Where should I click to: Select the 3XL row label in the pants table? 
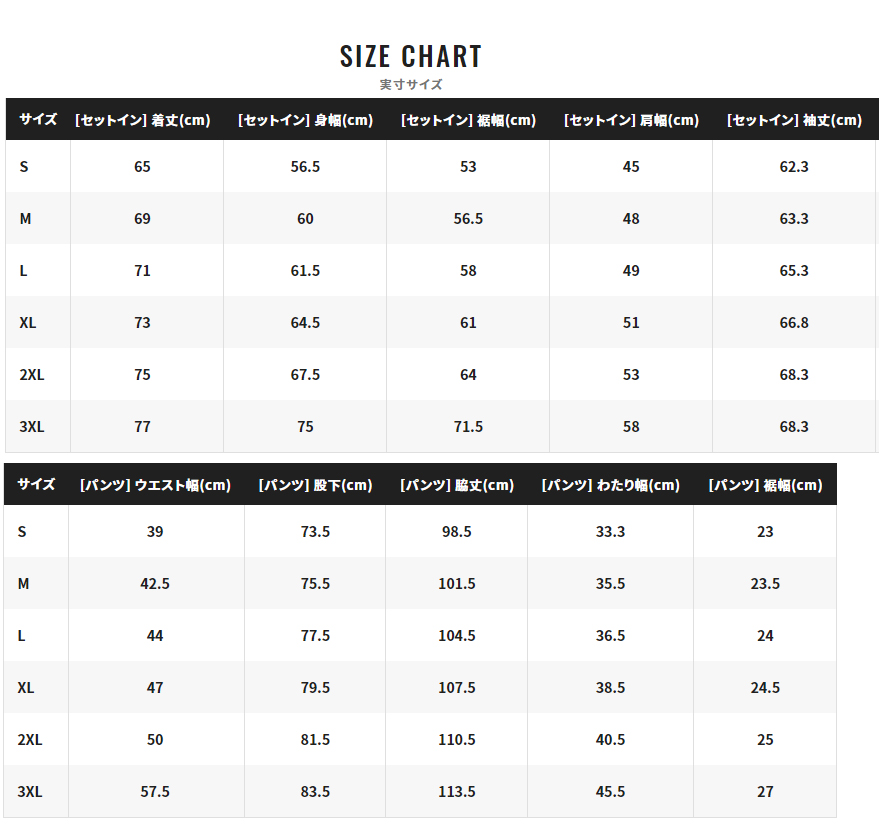pos(31,791)
